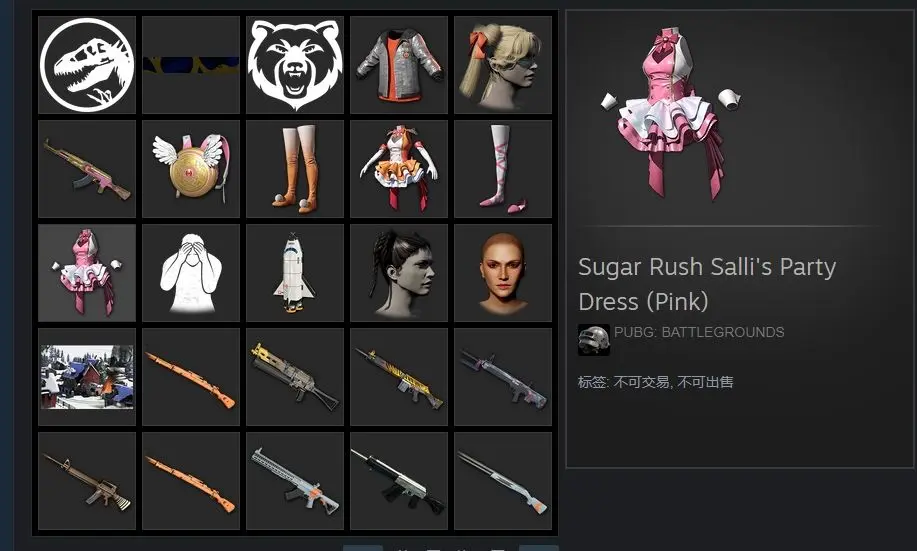
Task: Open the silver and orange jacket item
Action: click(399, 65)
